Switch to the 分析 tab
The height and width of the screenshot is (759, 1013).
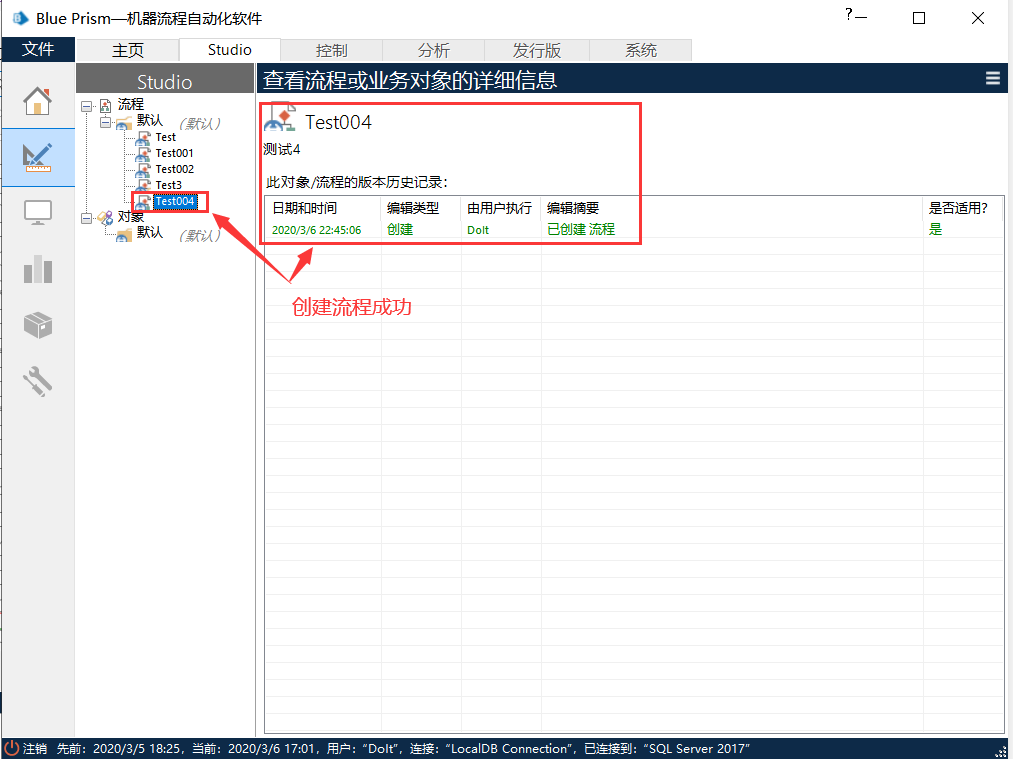433,50
